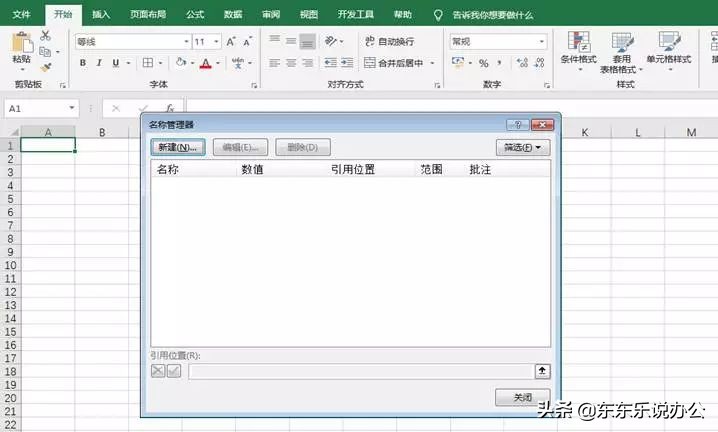Apply comma style icon

(x=500, y=63)
